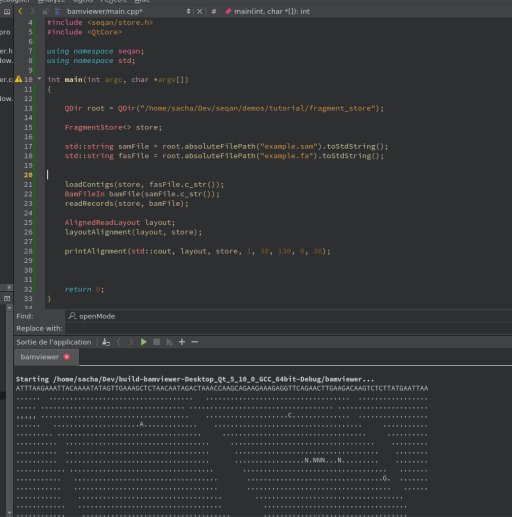Click the magnifier search options icon
512x517 pixels.
point(72,316)
